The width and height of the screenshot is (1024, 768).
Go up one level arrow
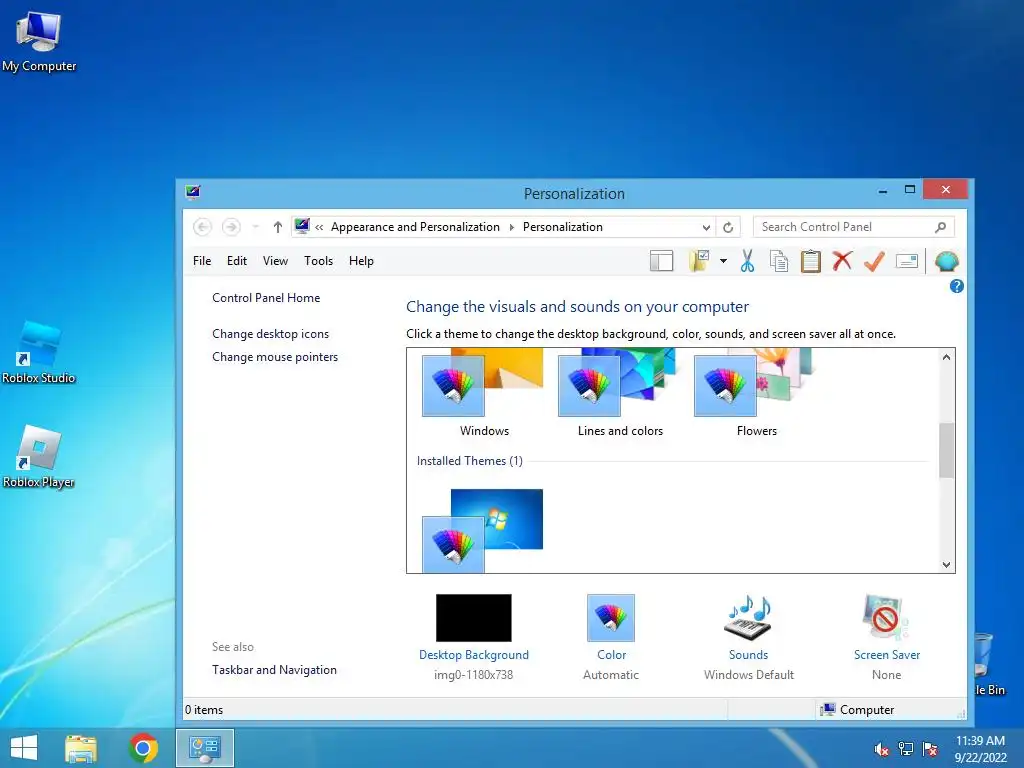[x=278, y=227]
